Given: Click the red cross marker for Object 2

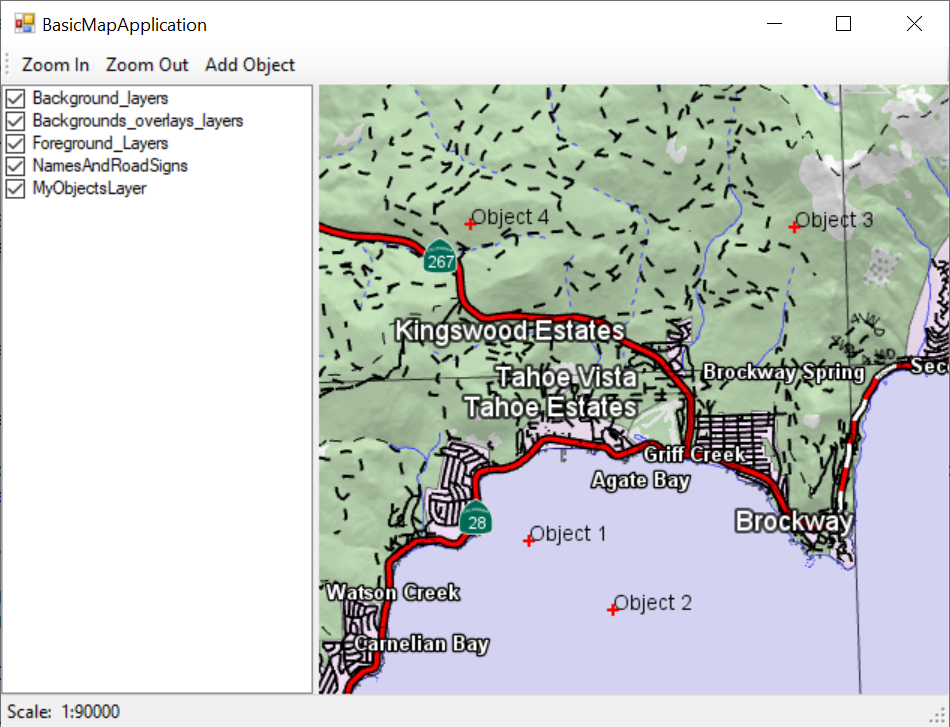Looking at the screenshot, I should [613, 609].
